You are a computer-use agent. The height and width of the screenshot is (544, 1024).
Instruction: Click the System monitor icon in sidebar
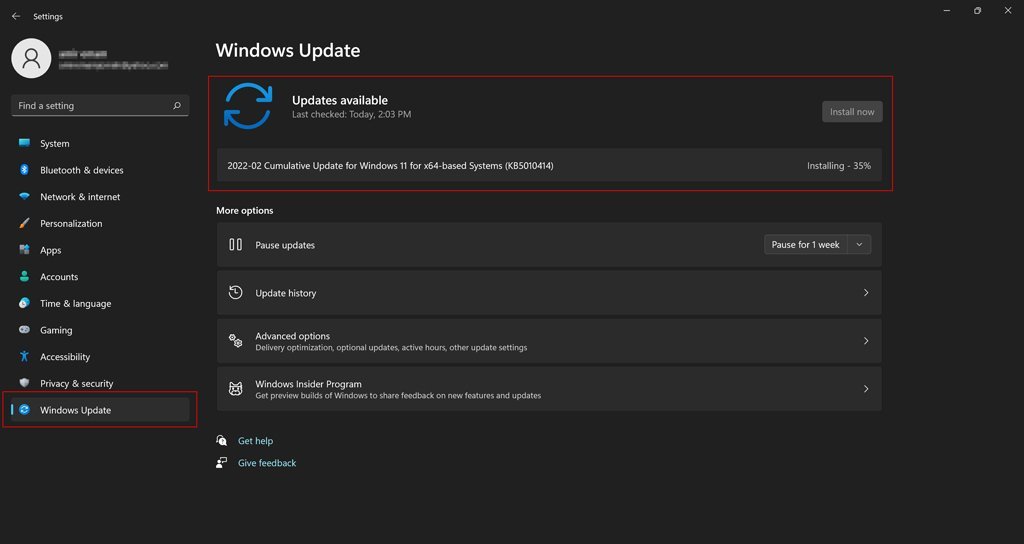(24, 143)
